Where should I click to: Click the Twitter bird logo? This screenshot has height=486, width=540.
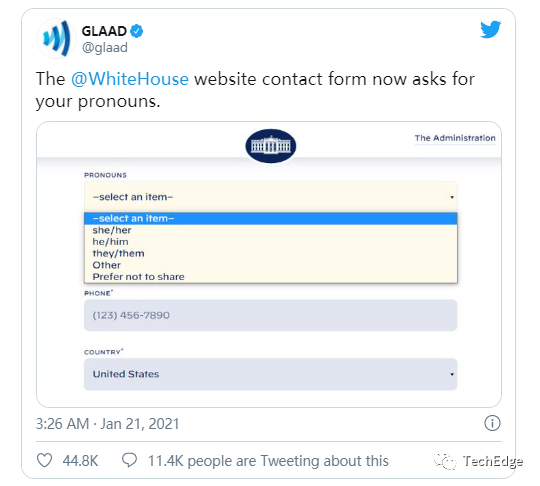pos(490,29)
